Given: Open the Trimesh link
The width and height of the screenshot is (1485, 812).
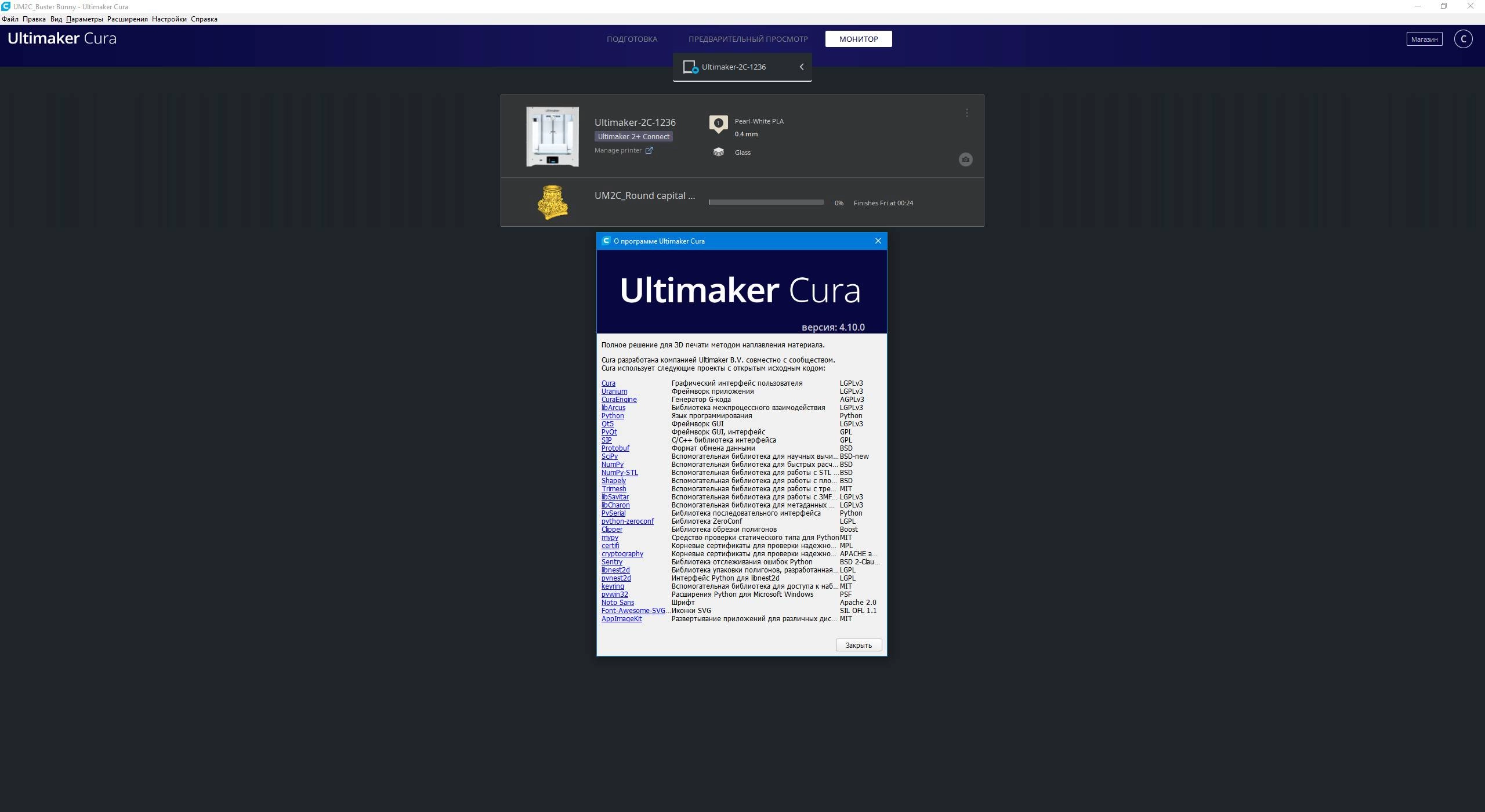Looking at the screenshot, I should (614, 489).
